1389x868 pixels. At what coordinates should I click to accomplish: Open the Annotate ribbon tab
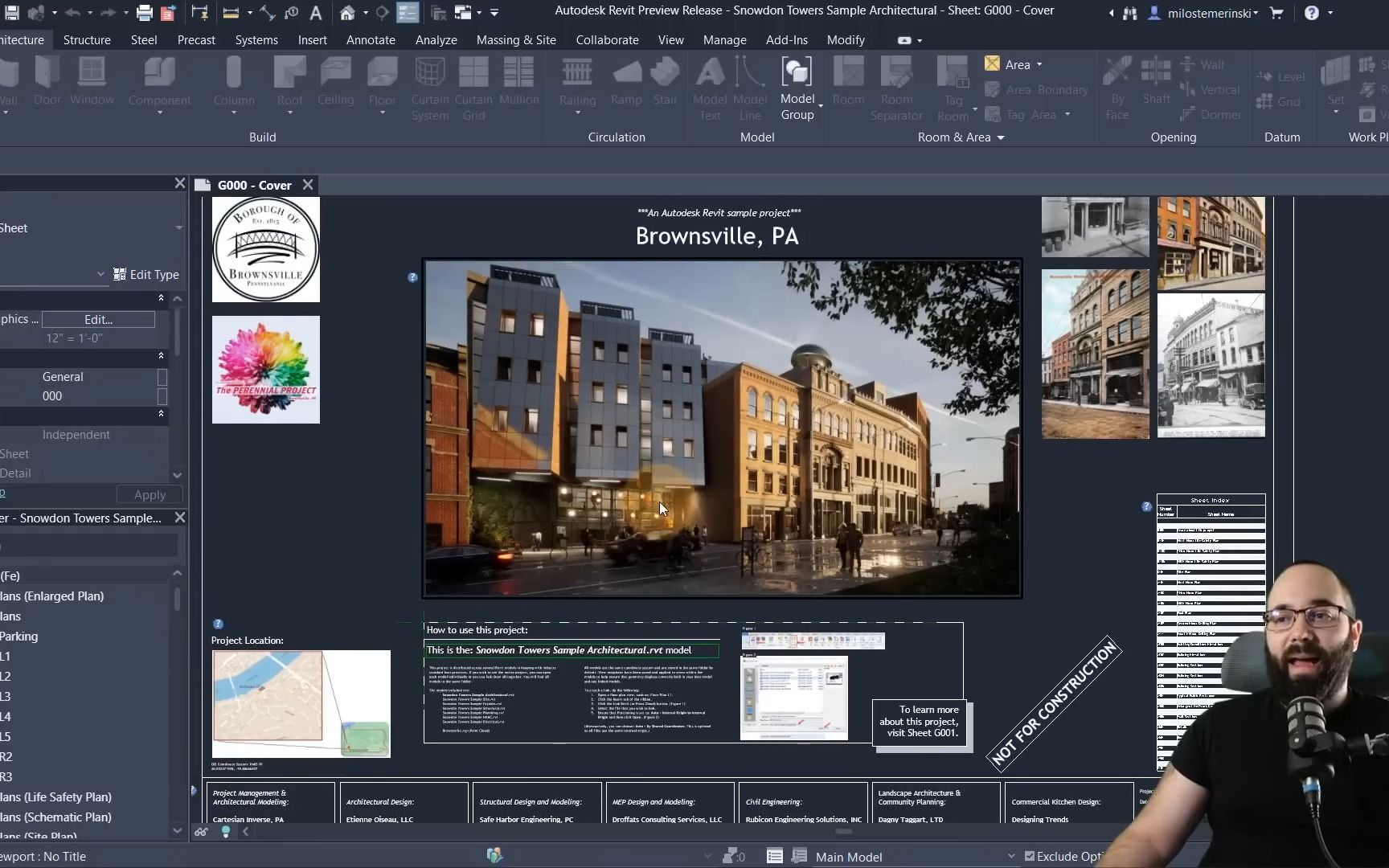click(370, 39)
